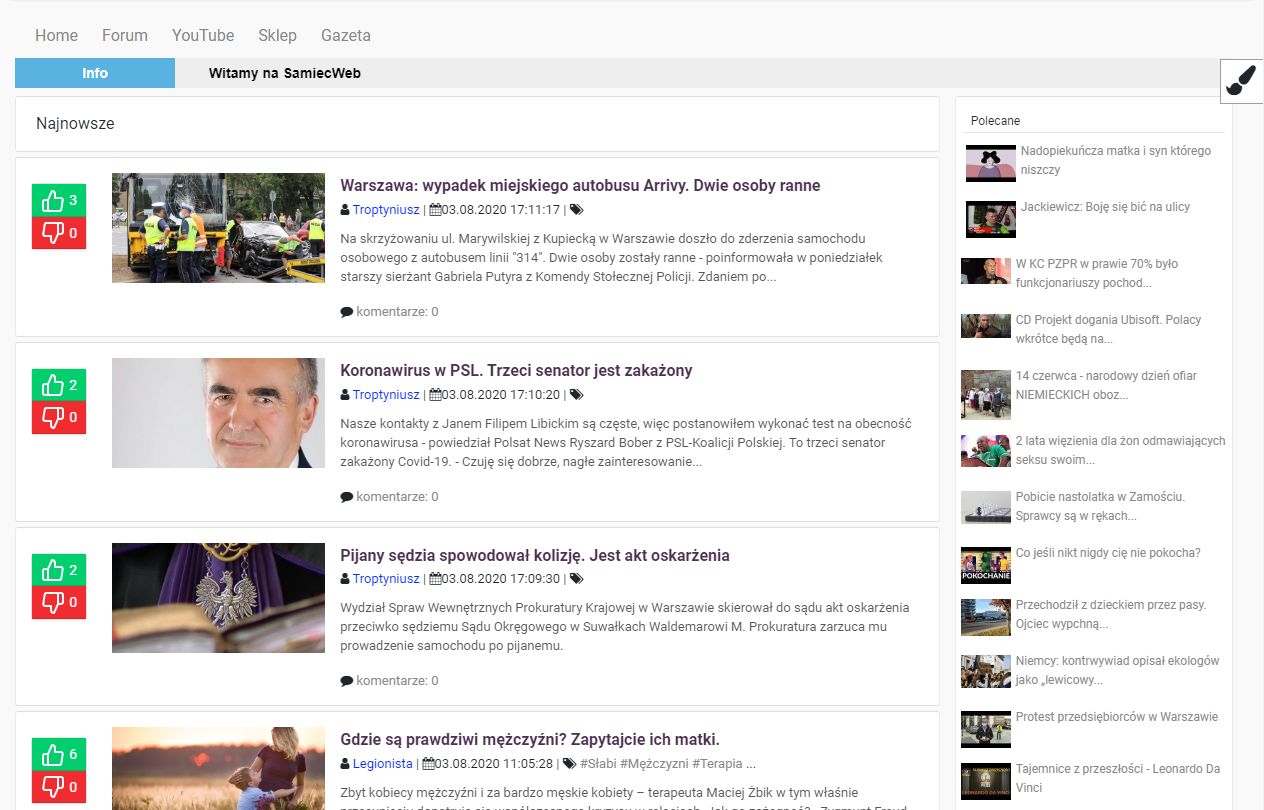Click the Witamy na SamiecWeb ticker text
Image resolution: width=1264 pixels, height=810 pixels.
pyautogui.click(x=285, y=73)
